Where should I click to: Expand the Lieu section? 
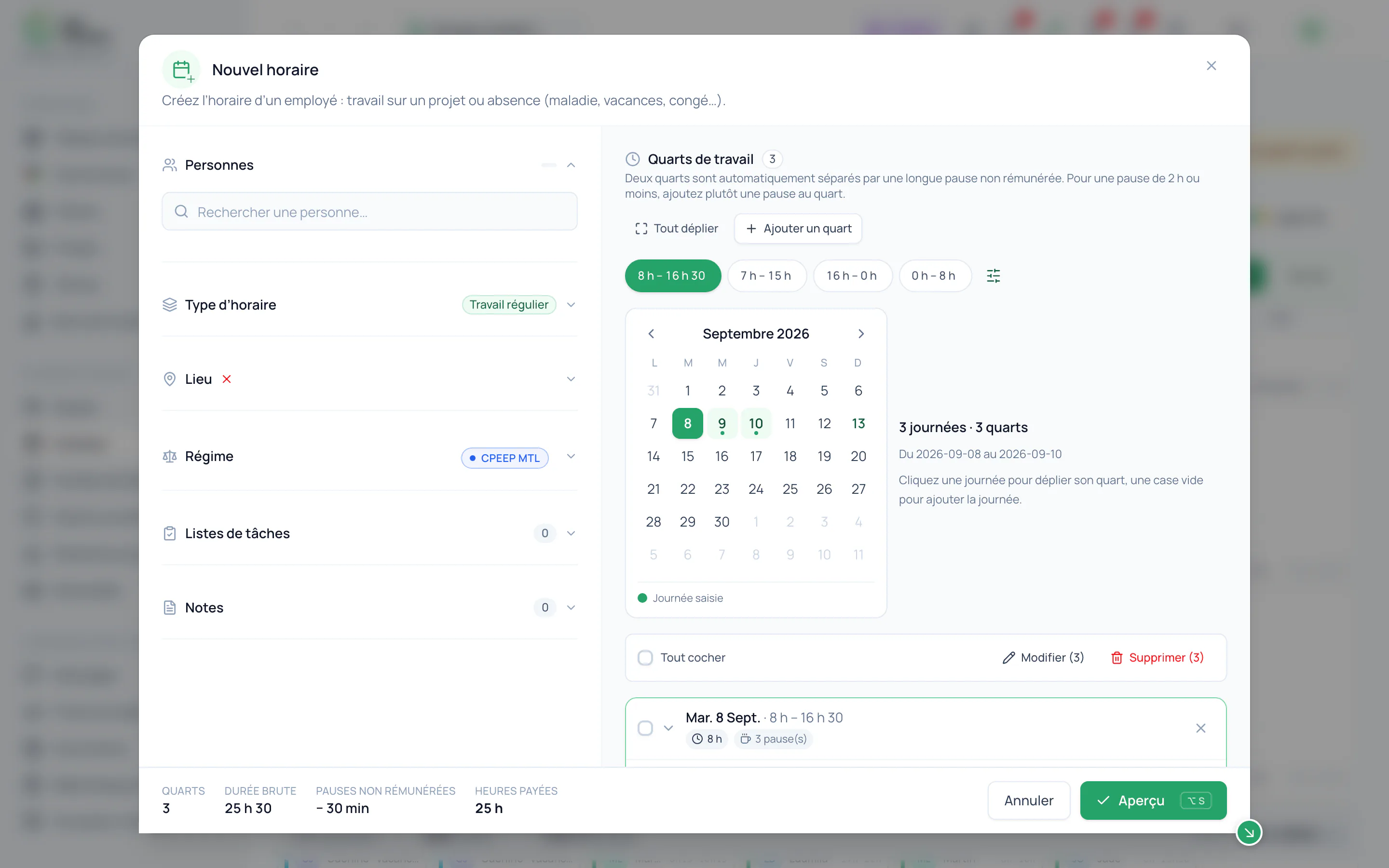click(x=571, y=379)
